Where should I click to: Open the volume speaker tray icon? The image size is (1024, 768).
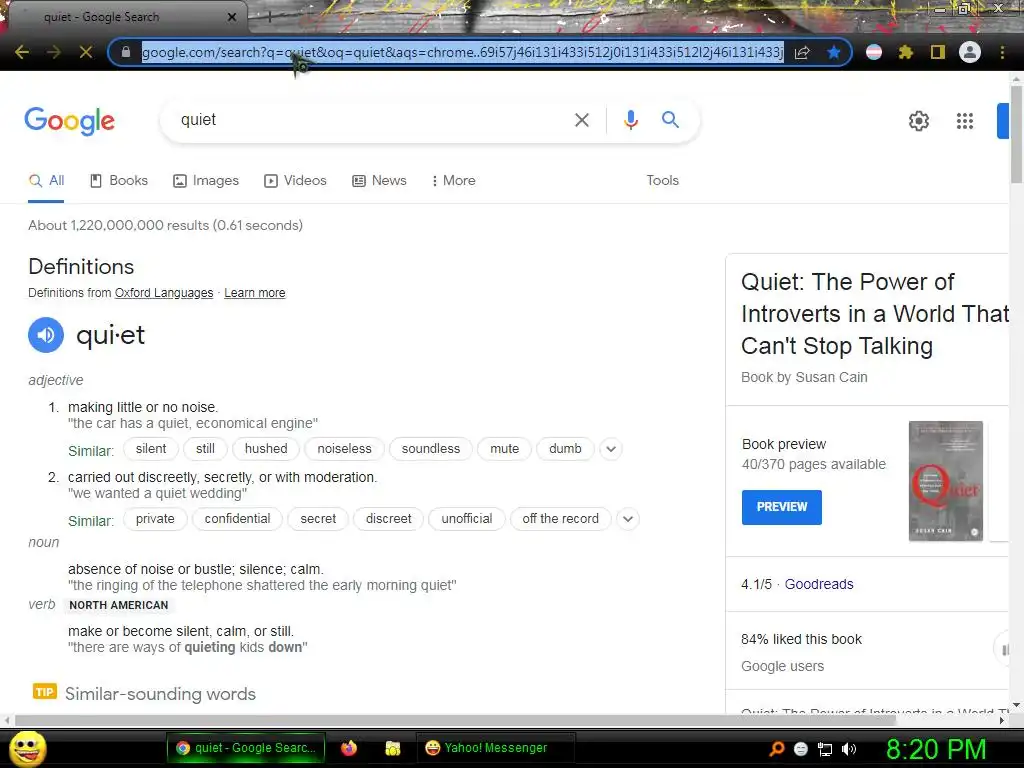click(x=849, y=749)
